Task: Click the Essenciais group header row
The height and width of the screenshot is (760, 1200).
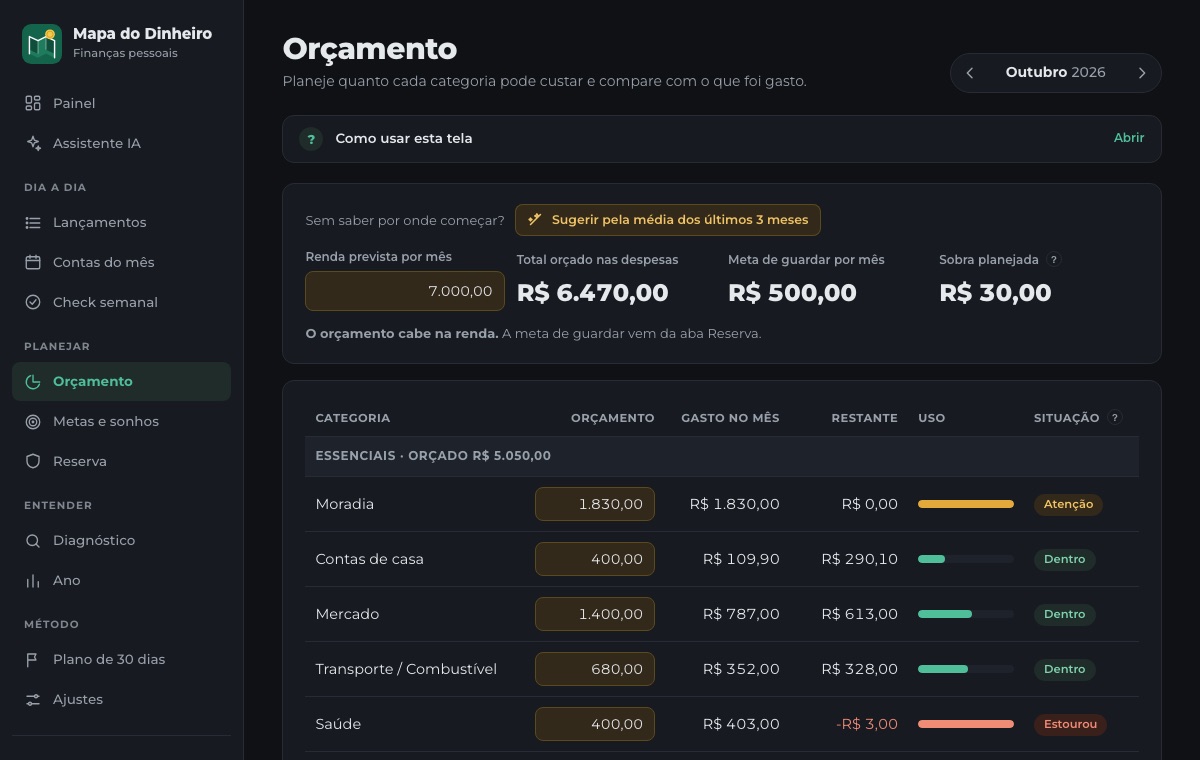Action: [721, 456]
